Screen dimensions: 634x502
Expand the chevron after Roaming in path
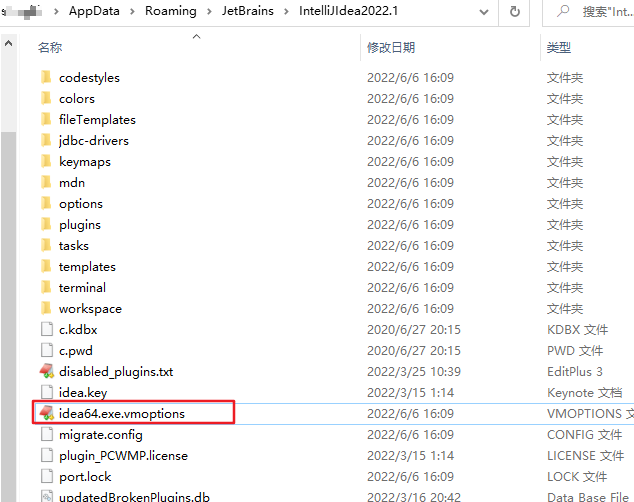209,11
